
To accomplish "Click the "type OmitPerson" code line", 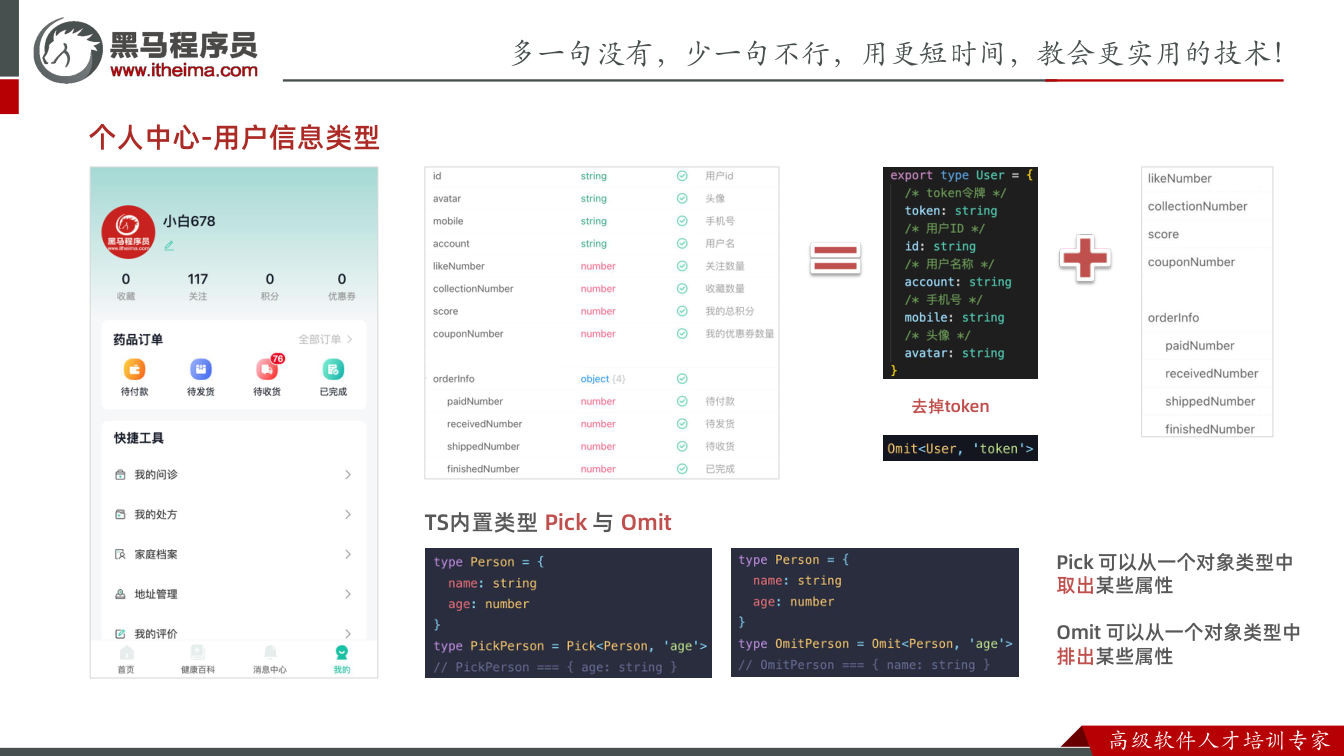I will [x=875, y=644].
